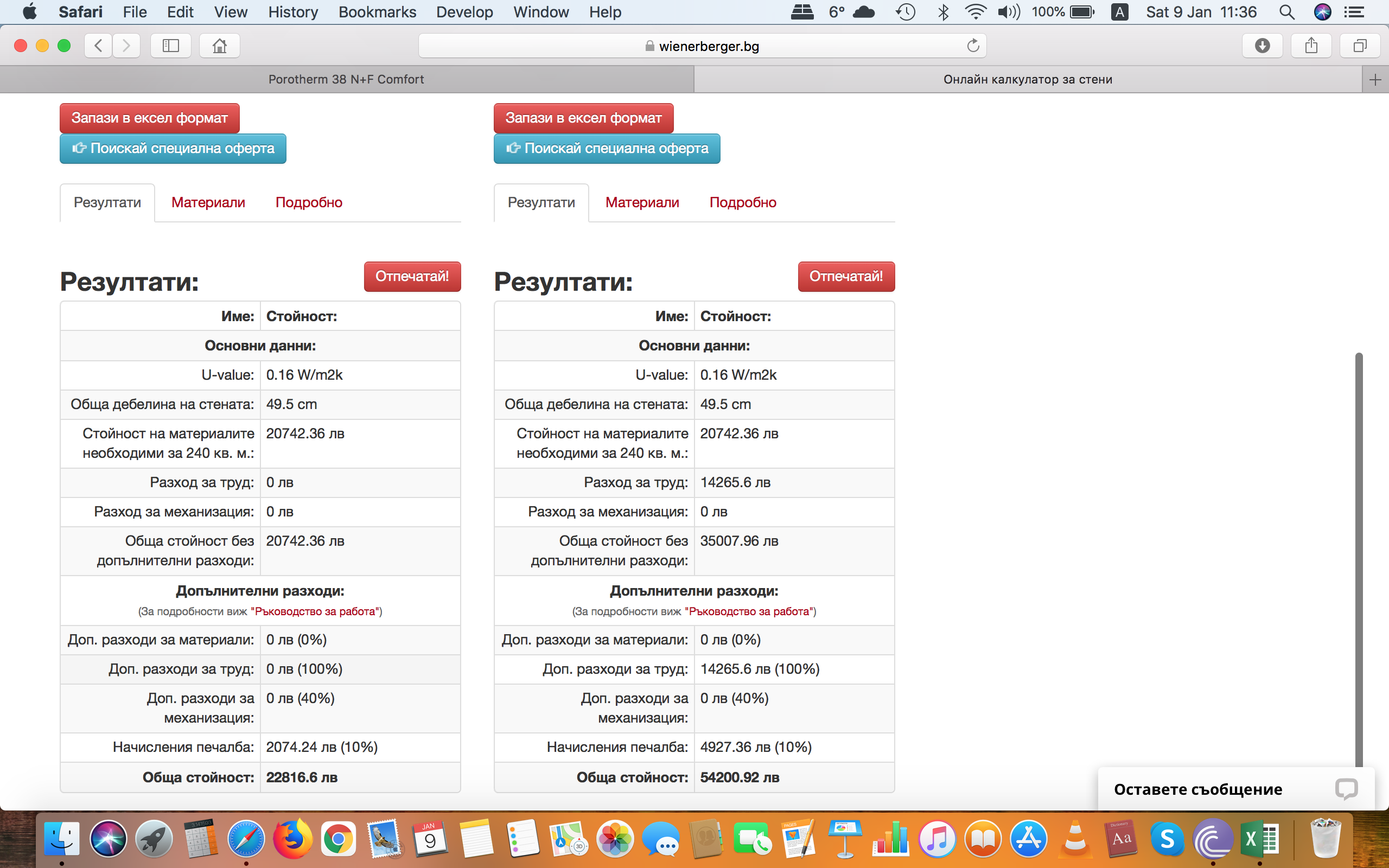The image size is (1389, 868).
Task: Switch to the Porotherm 38 N+F Comfort tab
Action: (x=346, y=80)
